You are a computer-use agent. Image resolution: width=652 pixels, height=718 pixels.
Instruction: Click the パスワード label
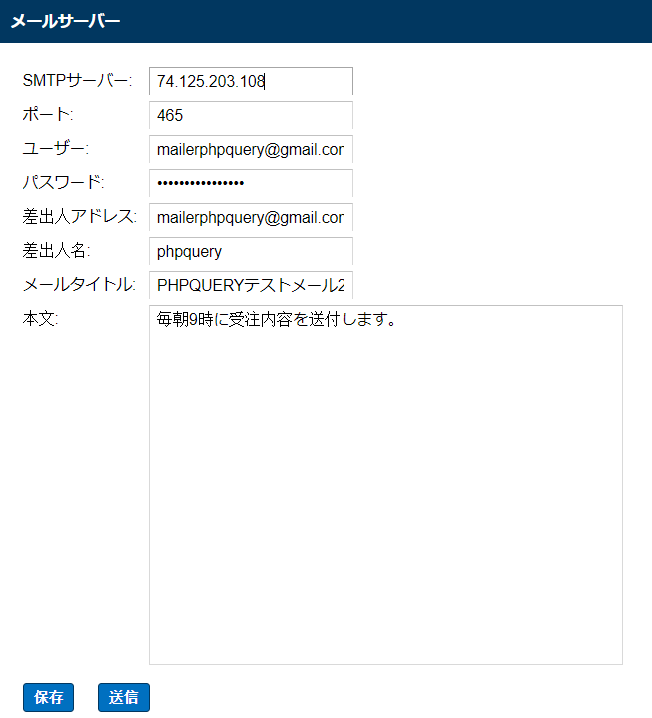pyautogui.click(x=63, y=182)
